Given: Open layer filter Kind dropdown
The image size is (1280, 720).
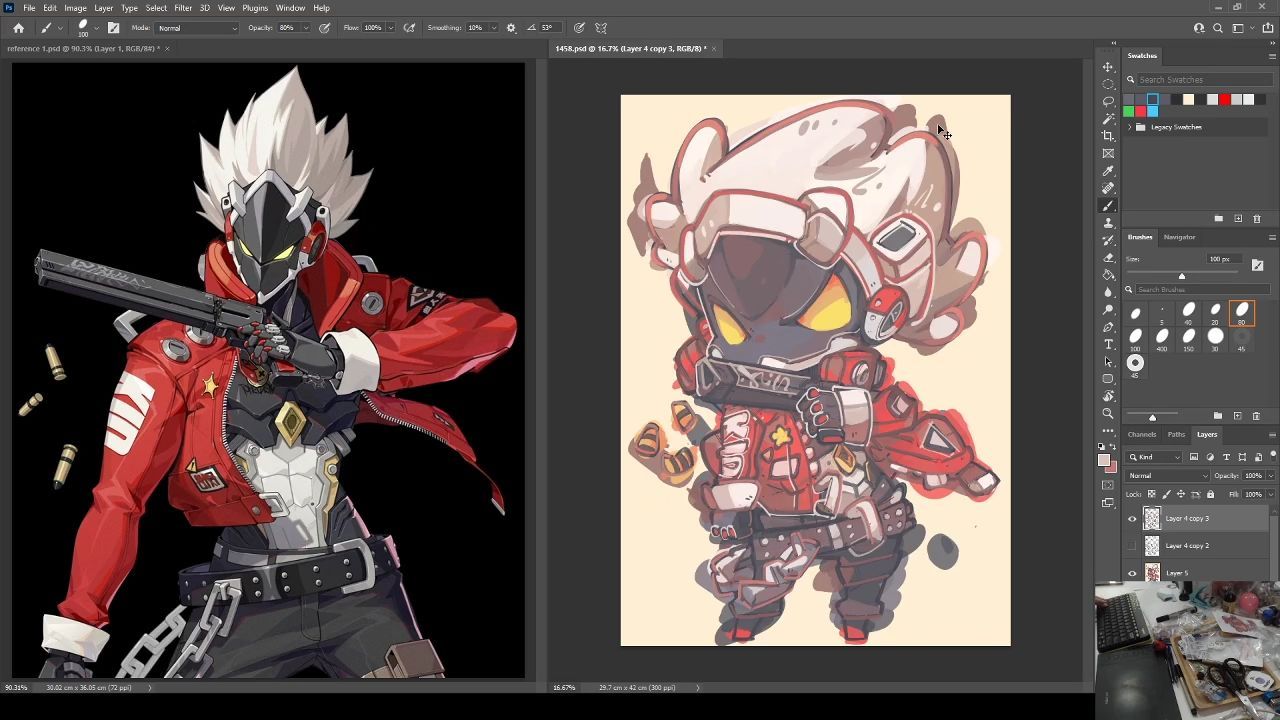Looking at the screenshot, I should coord(1155,457).
